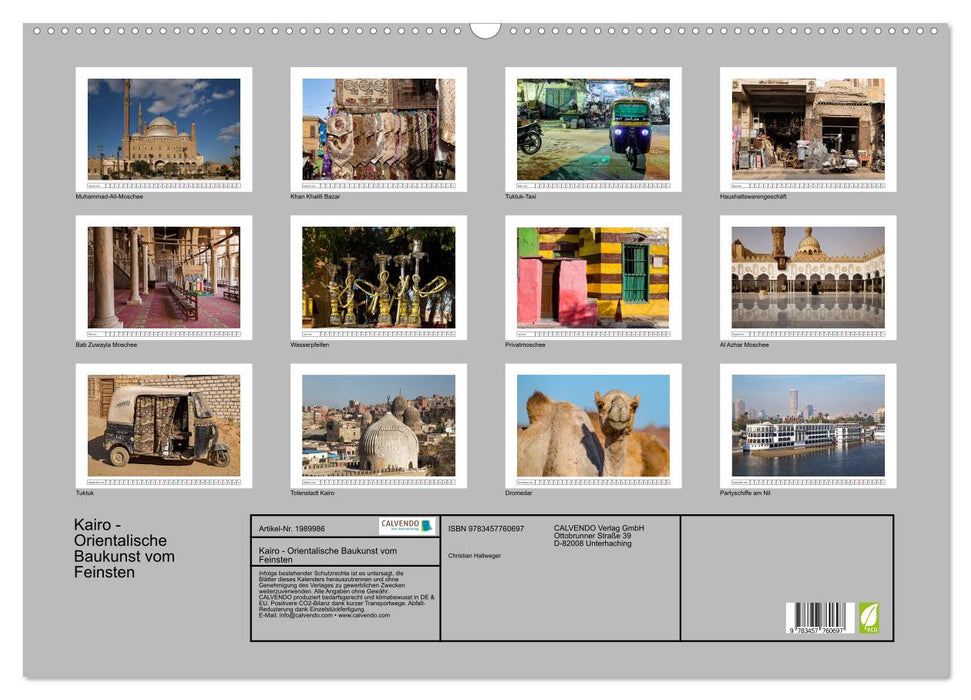Click the Artikel-Nr. 1989986 text
This screenshot has width=971, height=700.
click(290, 529)
